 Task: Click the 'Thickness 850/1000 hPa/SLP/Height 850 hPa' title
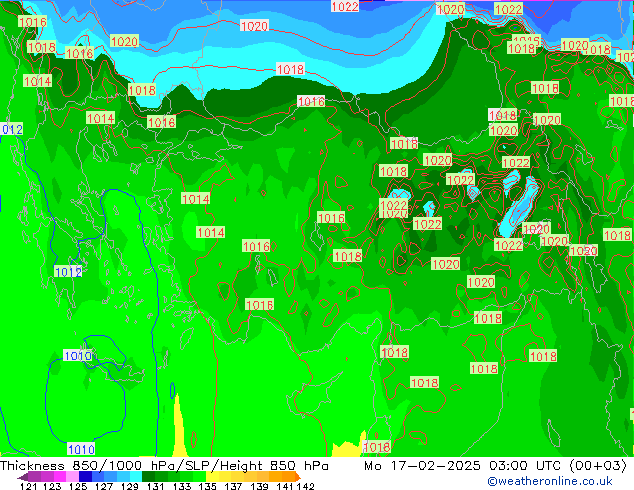pos(164,466)
